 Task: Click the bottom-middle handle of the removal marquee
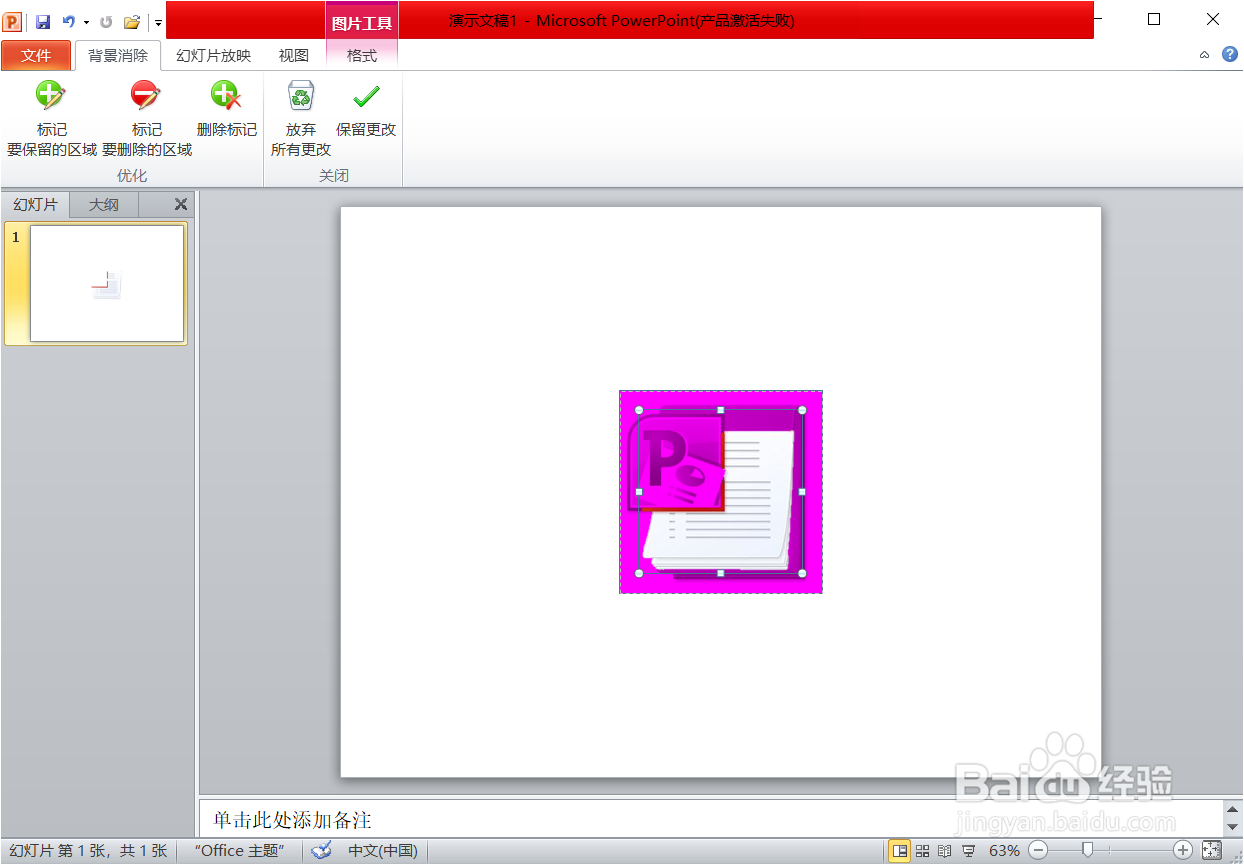[721, 574]
